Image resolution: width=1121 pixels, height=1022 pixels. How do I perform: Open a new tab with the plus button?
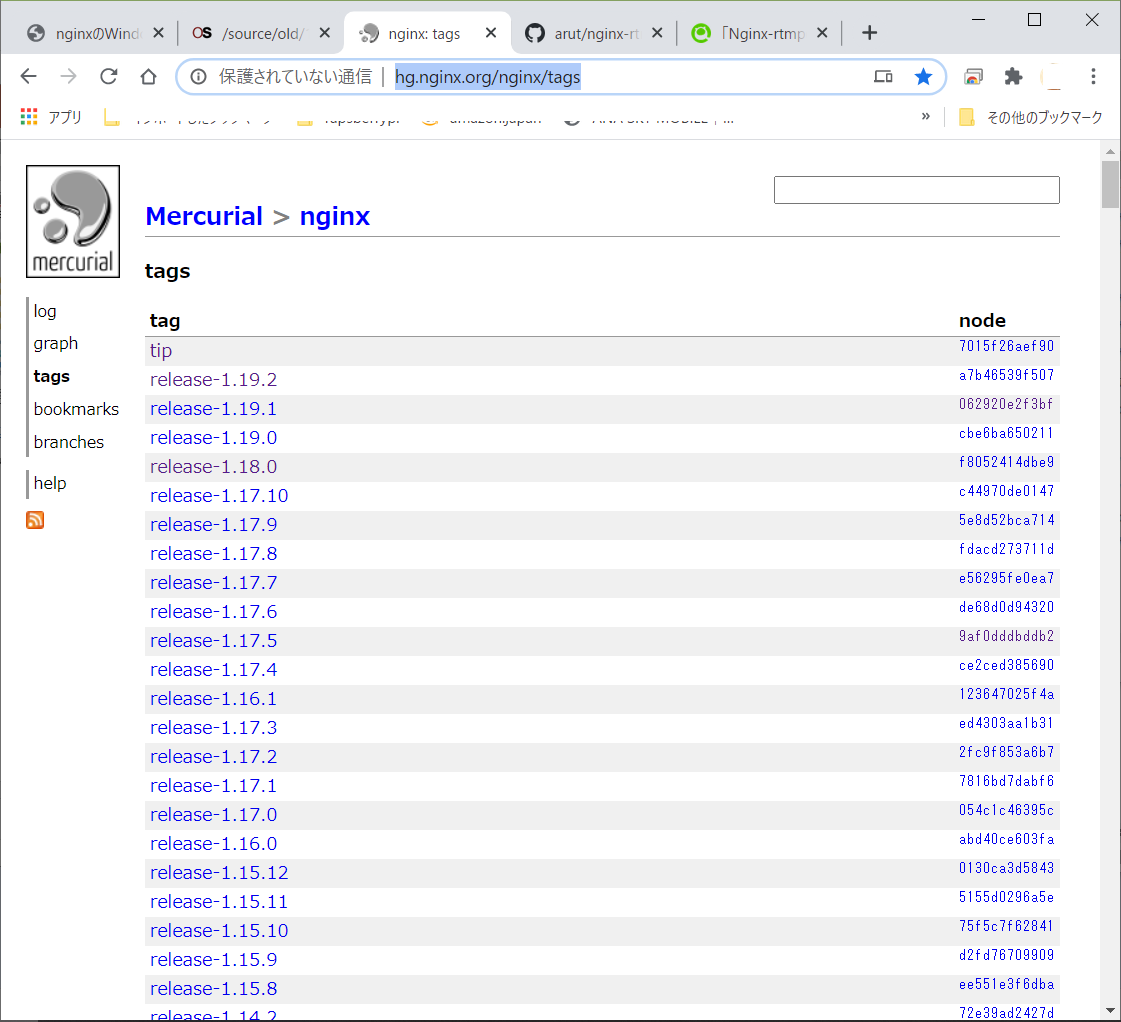869,33
